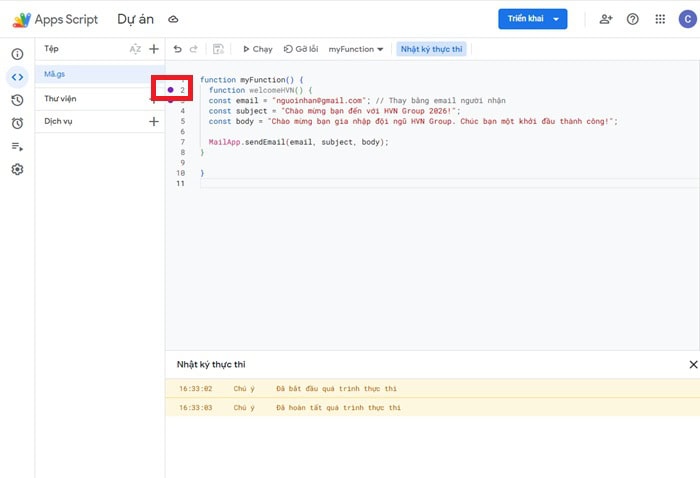700x478 pixels.
Task: Toggle the Nhật ký thực thi log panel
Action: [x=430, y=48]
